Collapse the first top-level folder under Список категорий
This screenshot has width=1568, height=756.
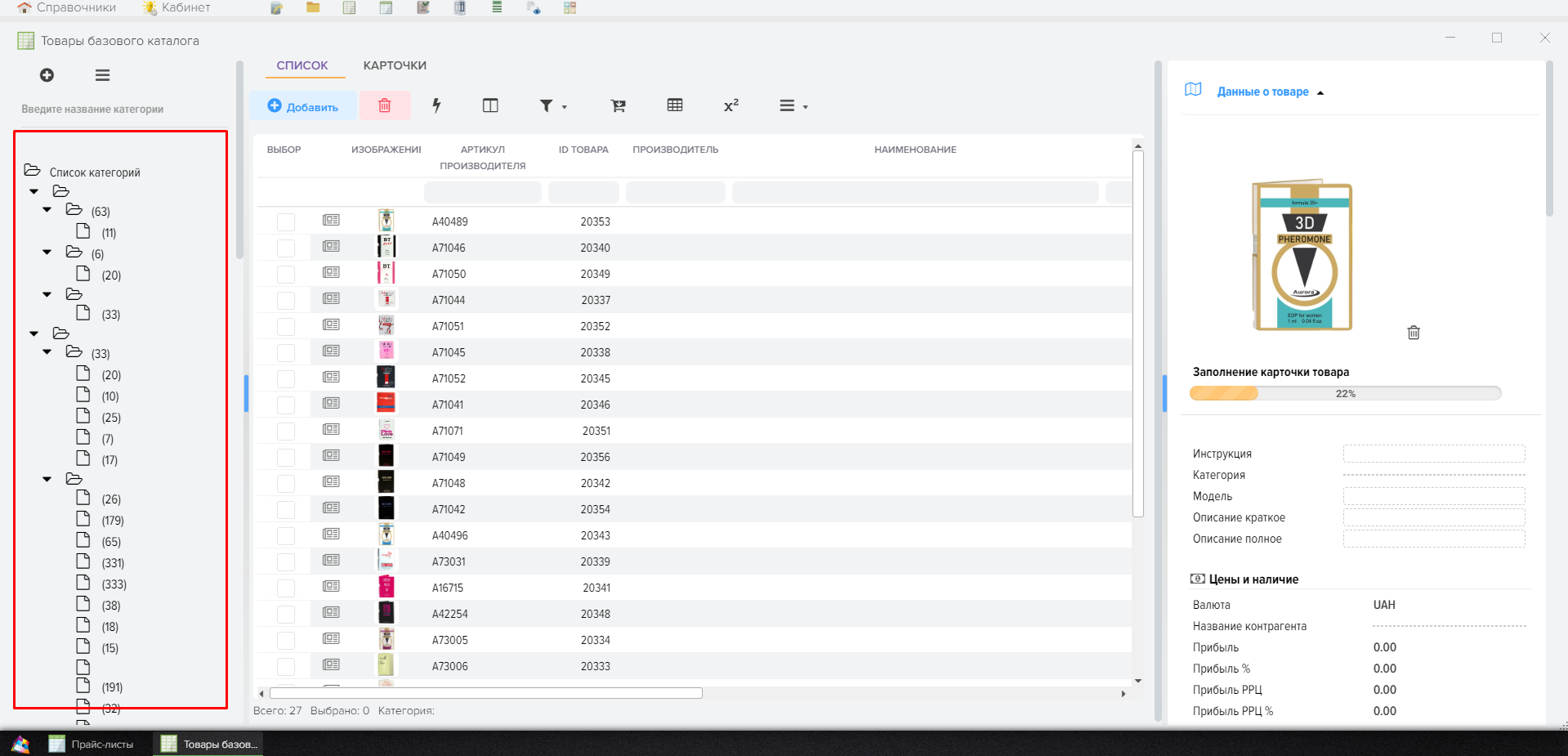pos(34,192)
